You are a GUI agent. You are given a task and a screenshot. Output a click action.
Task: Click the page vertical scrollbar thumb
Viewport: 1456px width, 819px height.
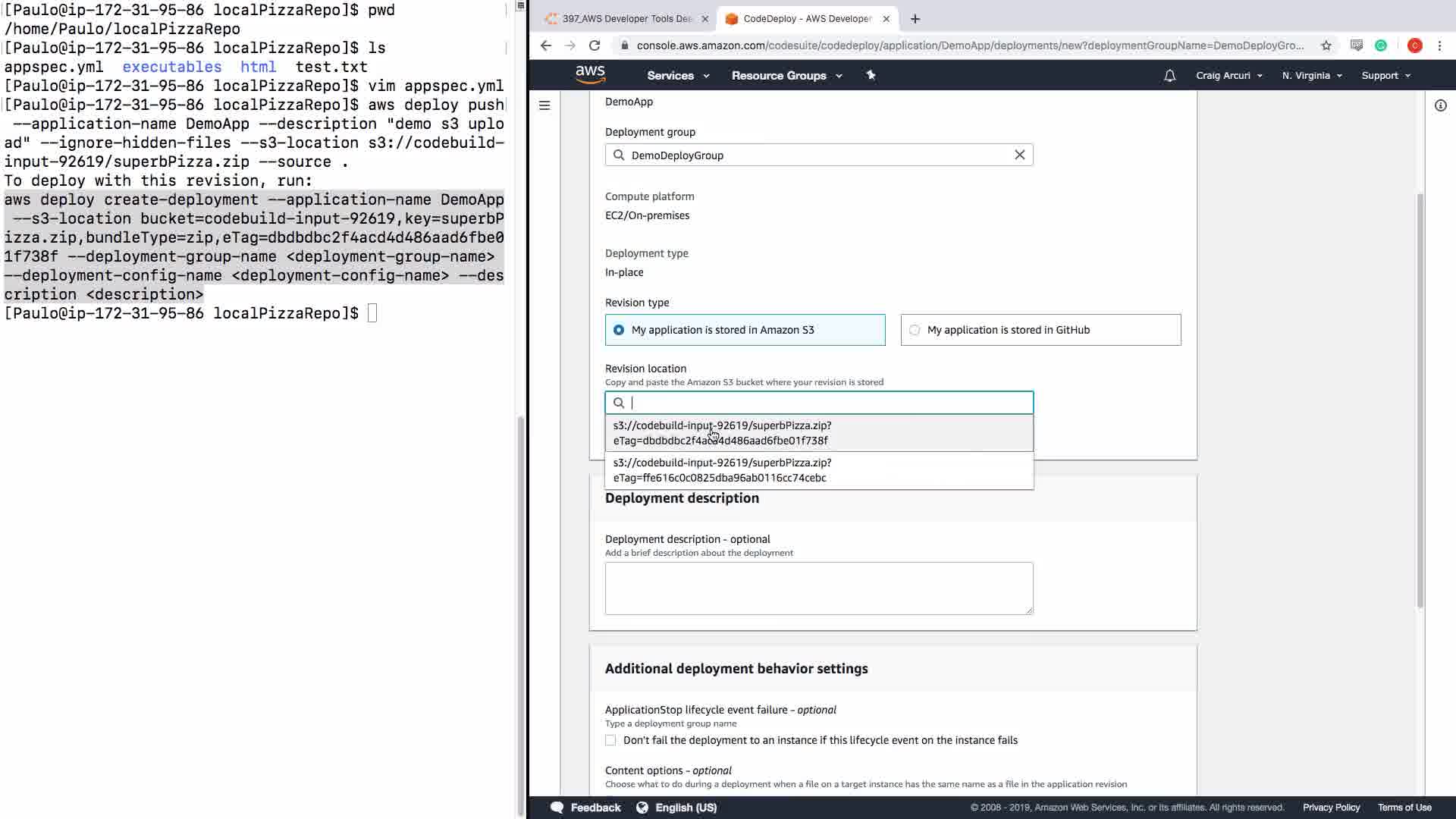pos(1420,400)
